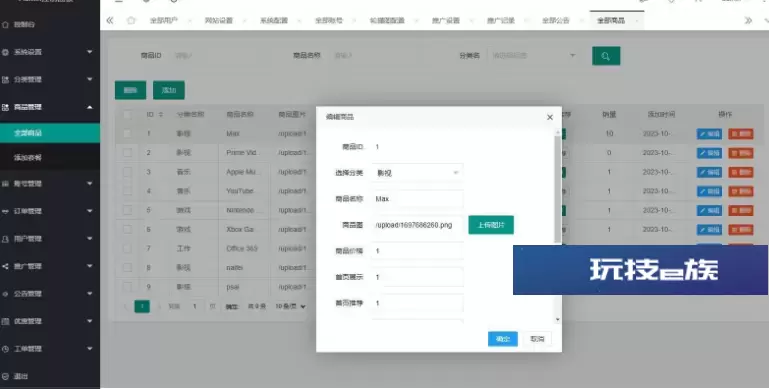This screenshot has height=389, width=769.
Task: Check the checkbox for row ID 1
Action: (x=128, y=133)
